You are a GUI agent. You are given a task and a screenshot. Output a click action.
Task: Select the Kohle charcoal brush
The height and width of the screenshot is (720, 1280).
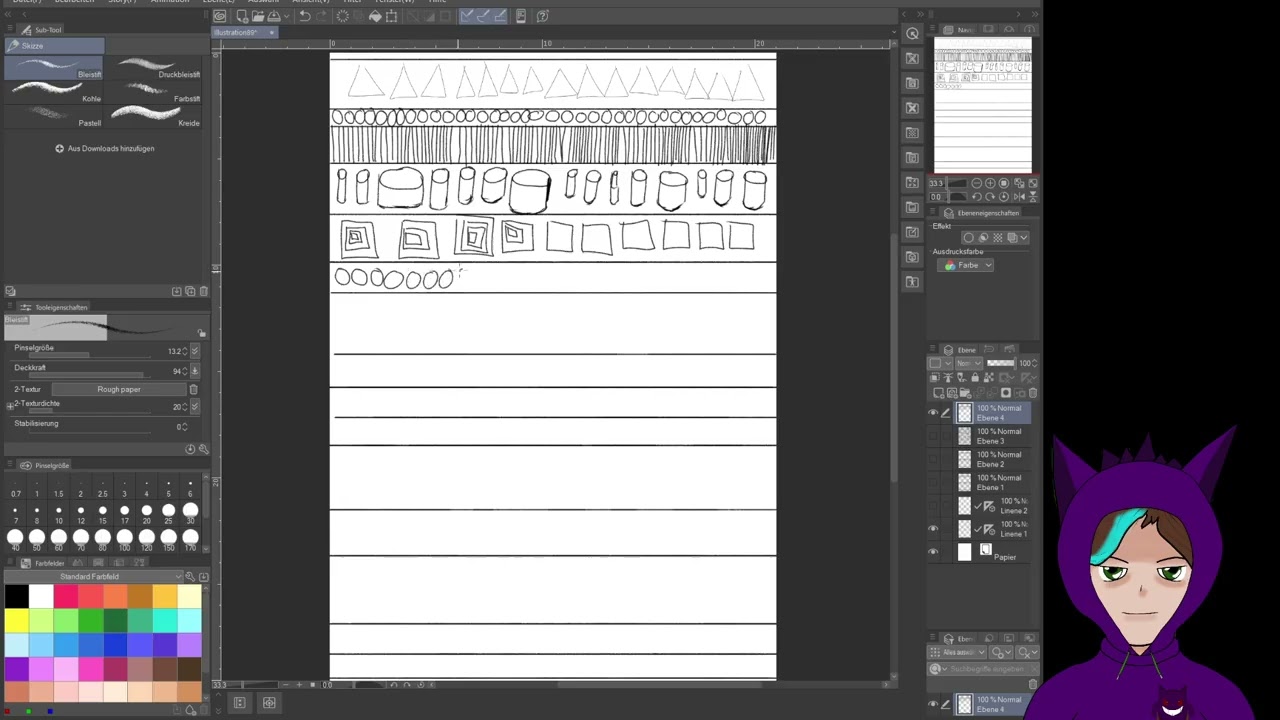pyautogui.click(x=54, y=92)
